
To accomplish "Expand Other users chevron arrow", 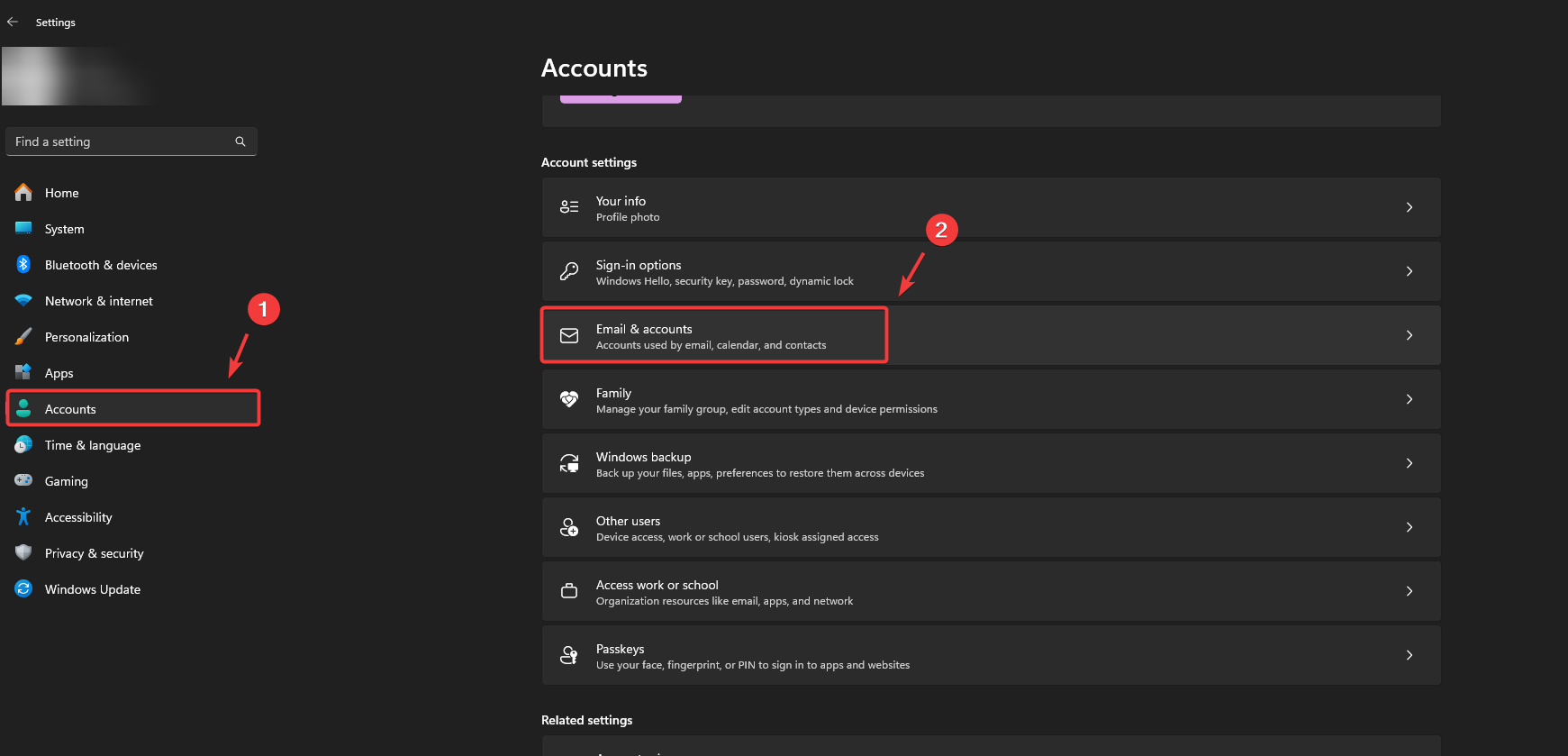I will point(1409,527).
